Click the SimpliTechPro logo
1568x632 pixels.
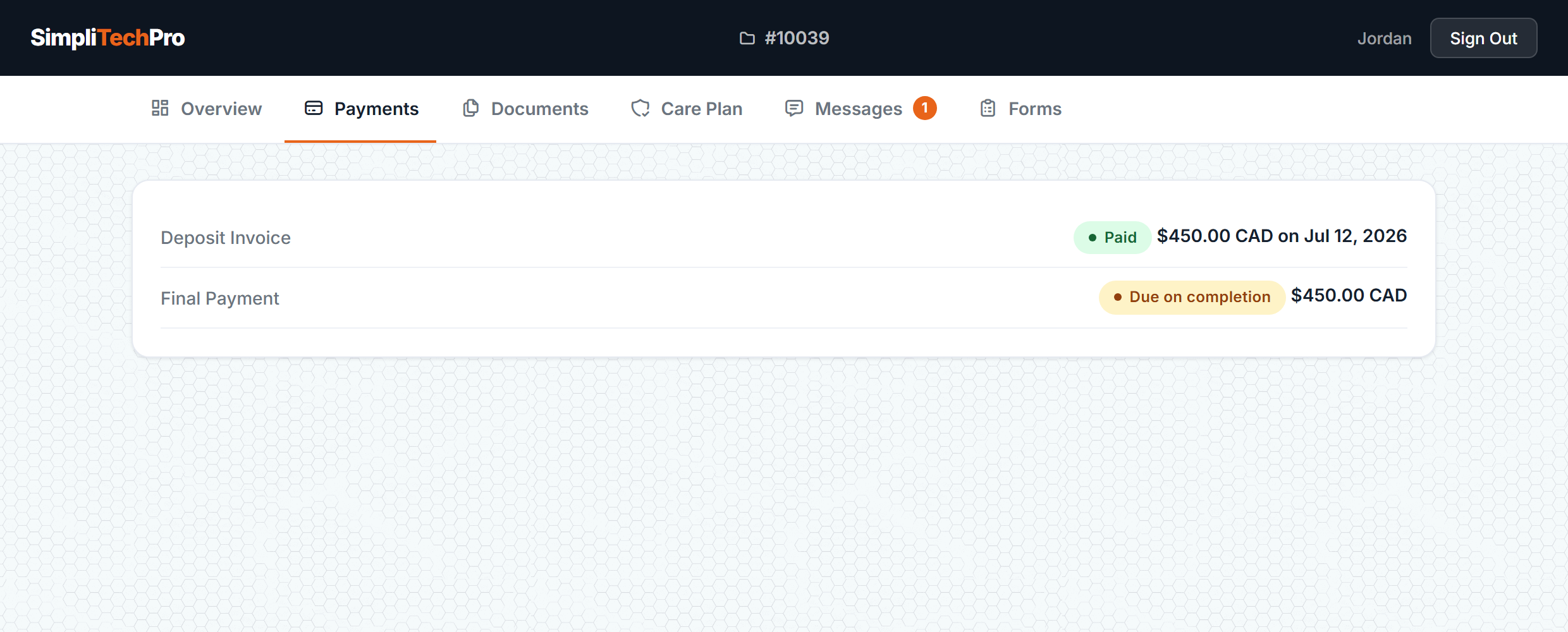point(107,38)
